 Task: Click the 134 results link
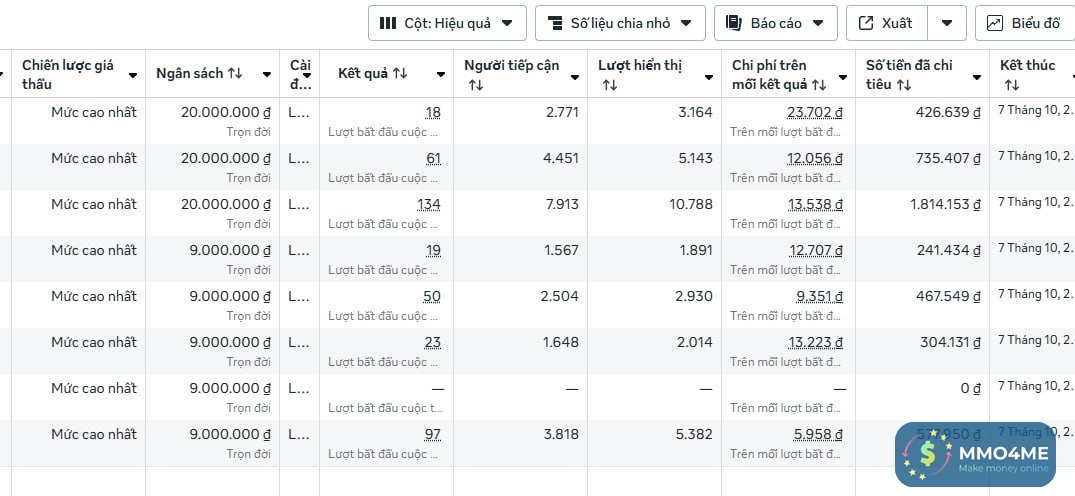click(429, 204)
